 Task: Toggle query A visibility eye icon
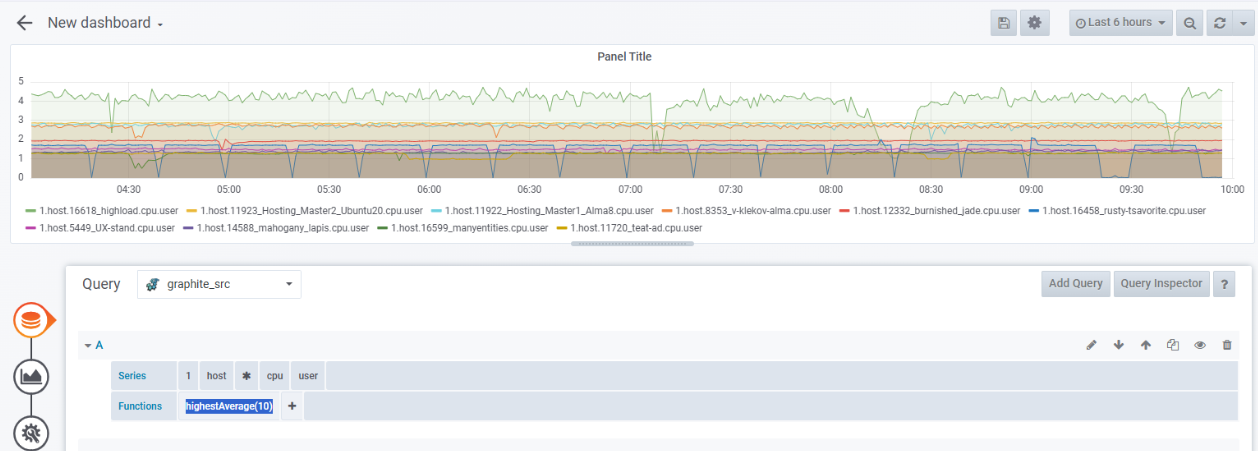(x=1199, y=345)
